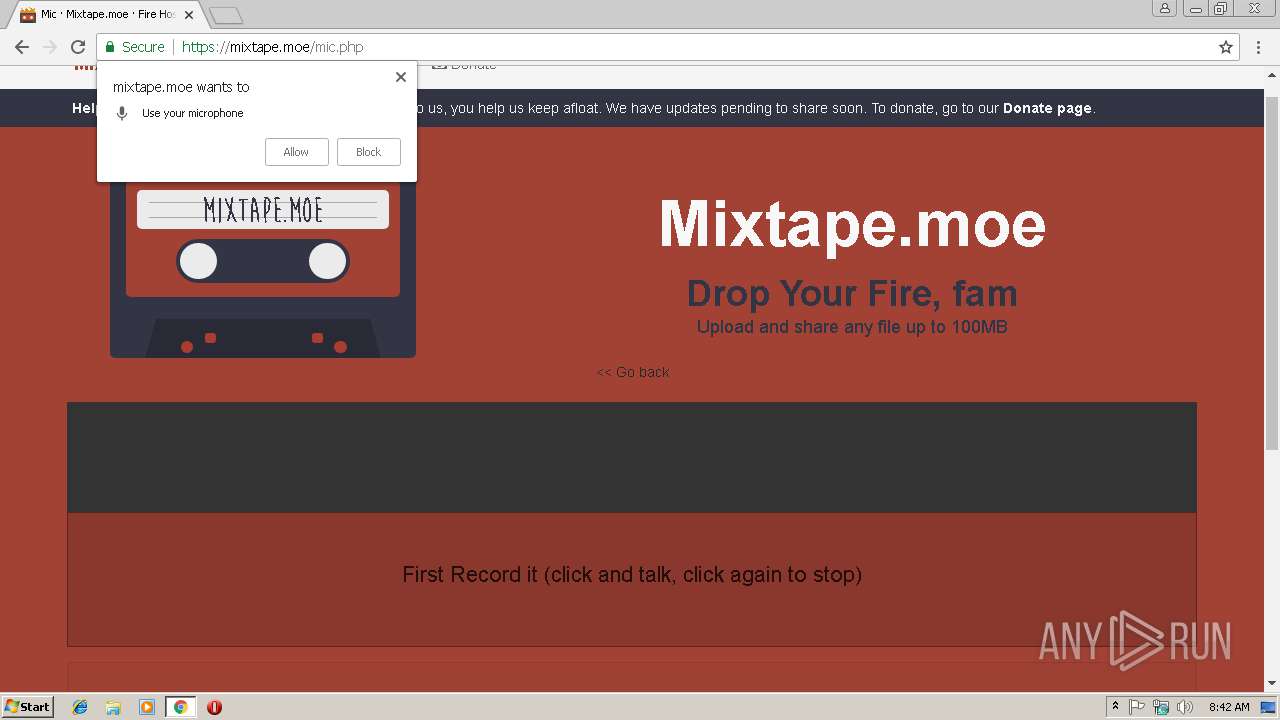Click 'Upload and share any file' text
The height and width of the screenshot is (720, 1280).
pyautogui.click(x=852, y=327)
